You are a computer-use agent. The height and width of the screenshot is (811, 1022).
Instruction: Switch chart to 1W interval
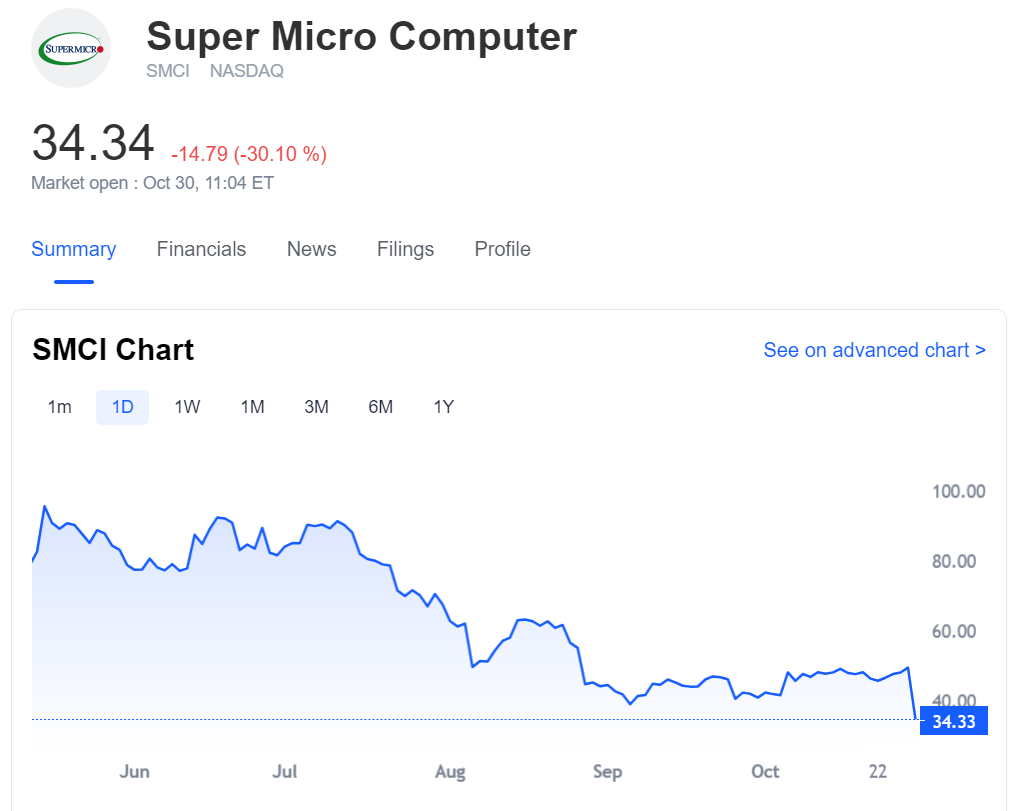[187, 407]
